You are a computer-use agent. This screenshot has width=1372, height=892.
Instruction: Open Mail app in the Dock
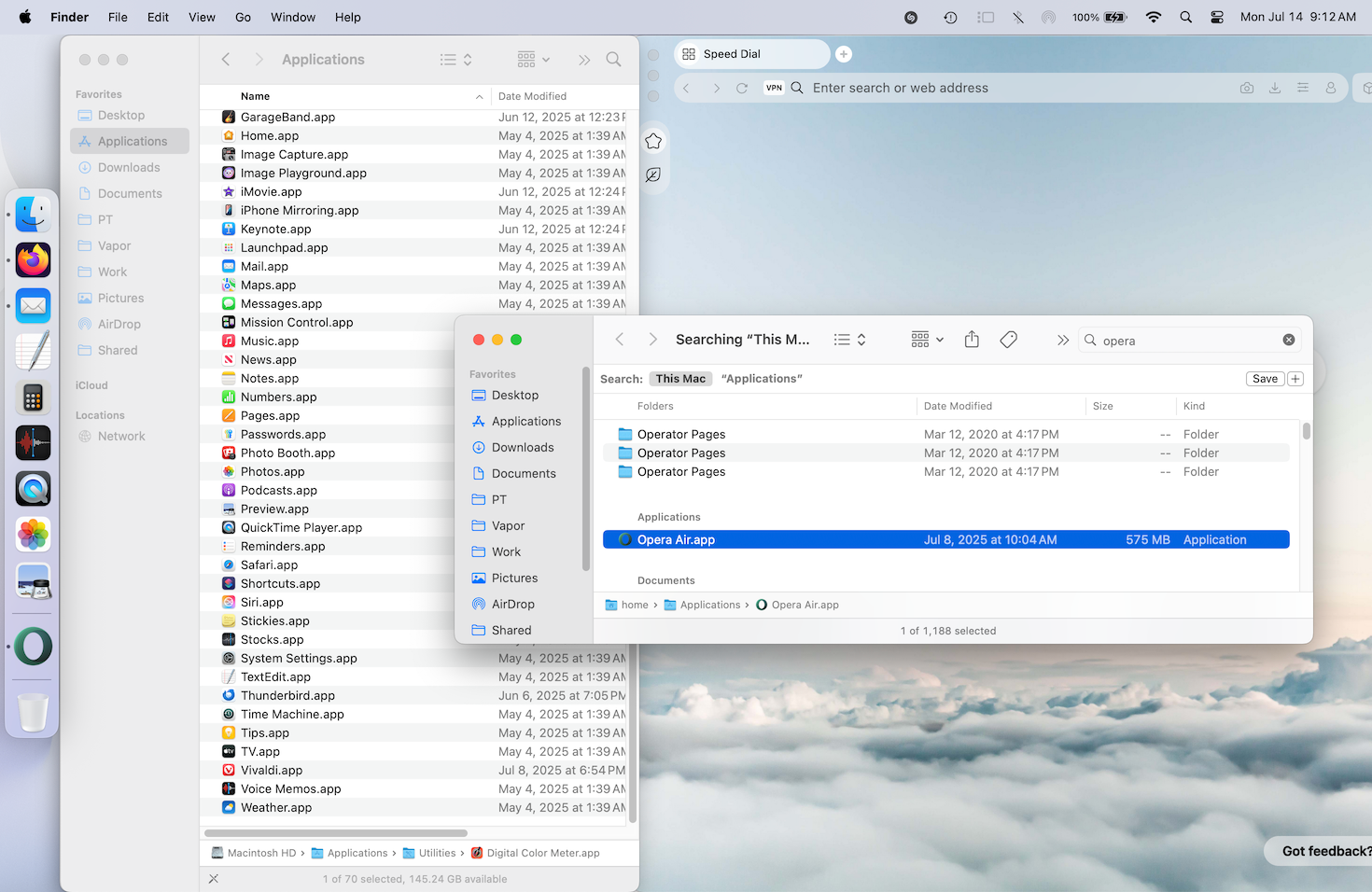[34, 305]
